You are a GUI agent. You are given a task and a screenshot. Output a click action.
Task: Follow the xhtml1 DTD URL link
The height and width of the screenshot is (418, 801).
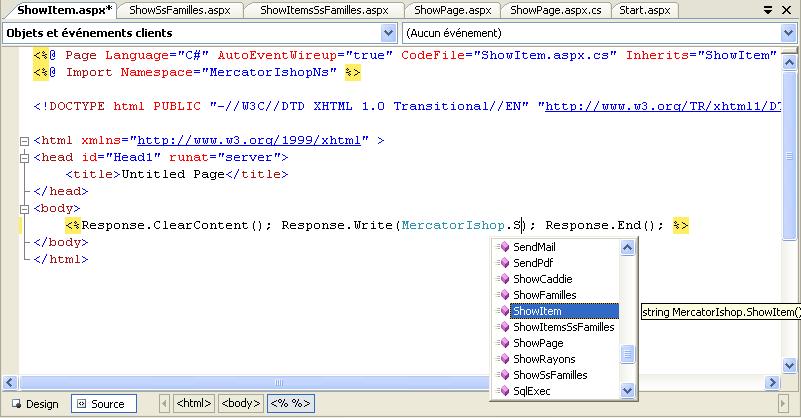[x=663, y=106]
